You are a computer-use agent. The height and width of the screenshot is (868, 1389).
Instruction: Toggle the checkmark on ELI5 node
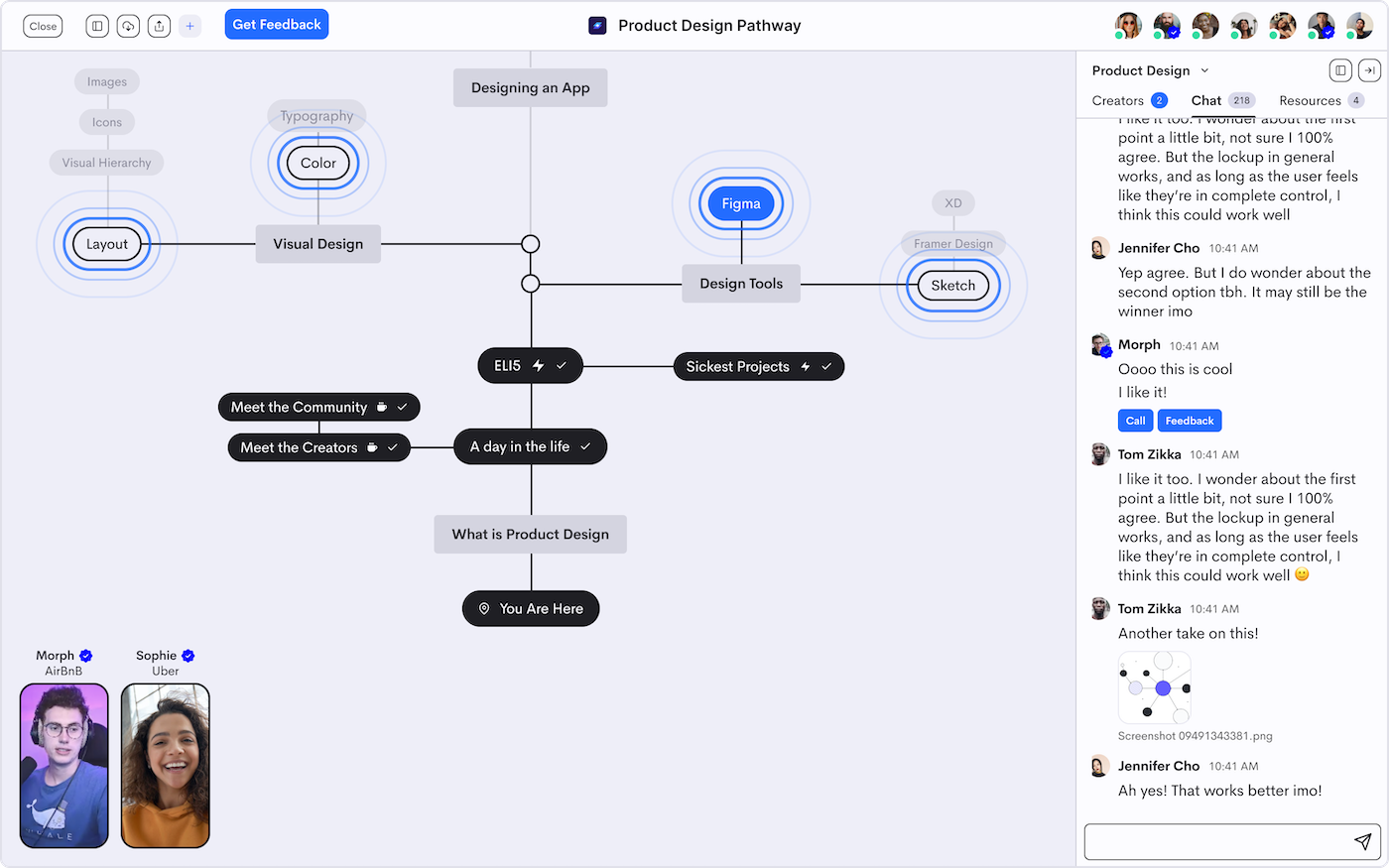[x=562, y=366]
